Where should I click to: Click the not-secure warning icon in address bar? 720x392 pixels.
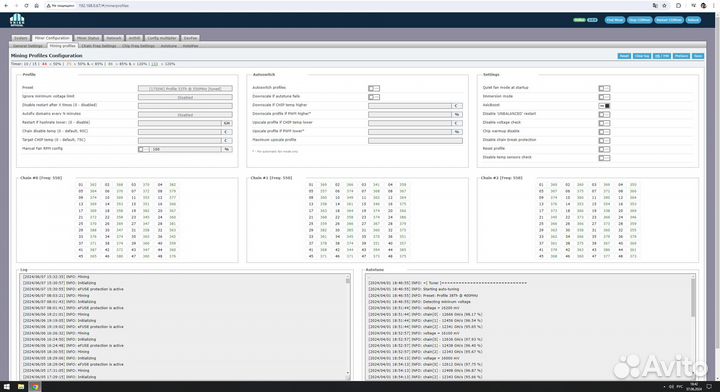click(x=49, y=6)
